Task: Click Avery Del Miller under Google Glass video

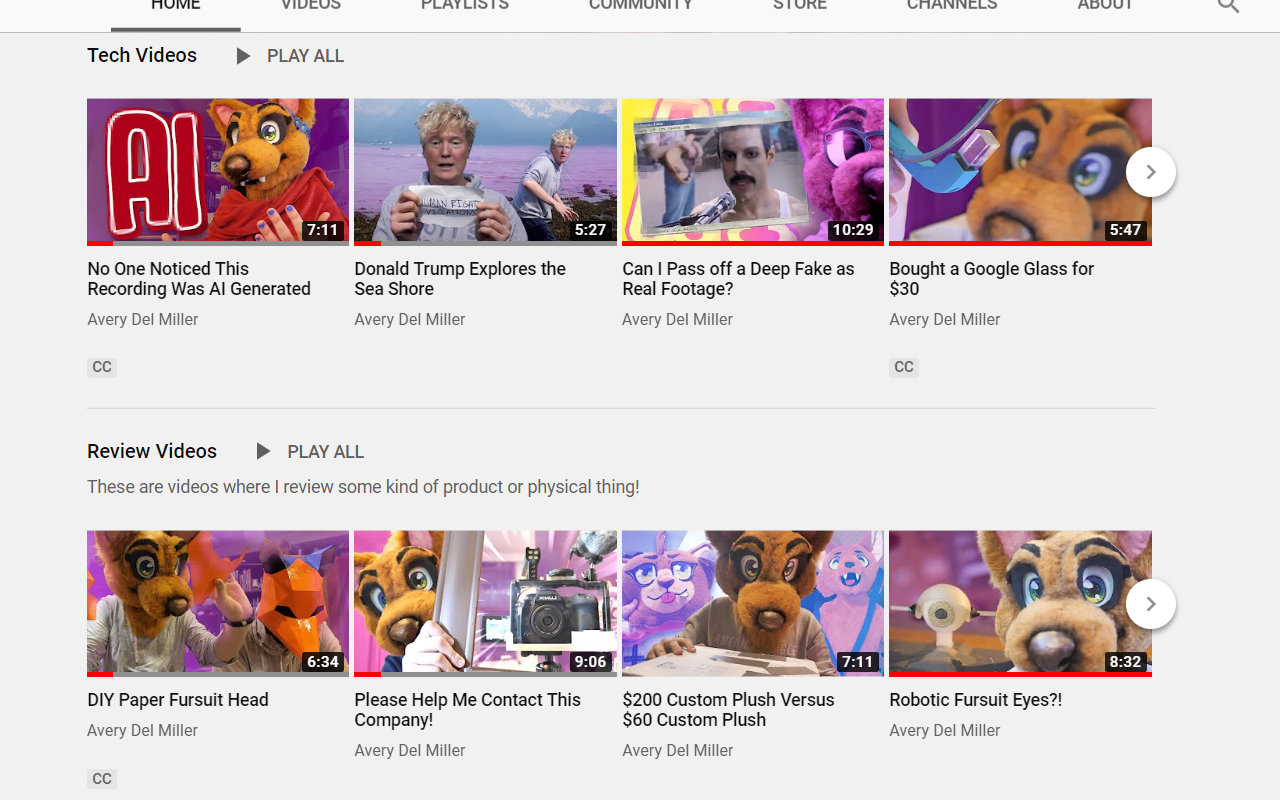Action: pos(945,320)
